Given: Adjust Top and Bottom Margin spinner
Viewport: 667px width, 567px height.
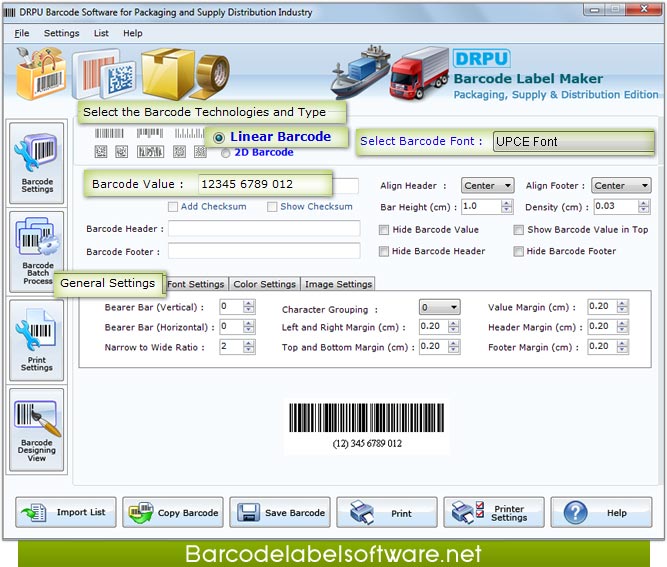Looking at the screenshot, I should [454, 346].
